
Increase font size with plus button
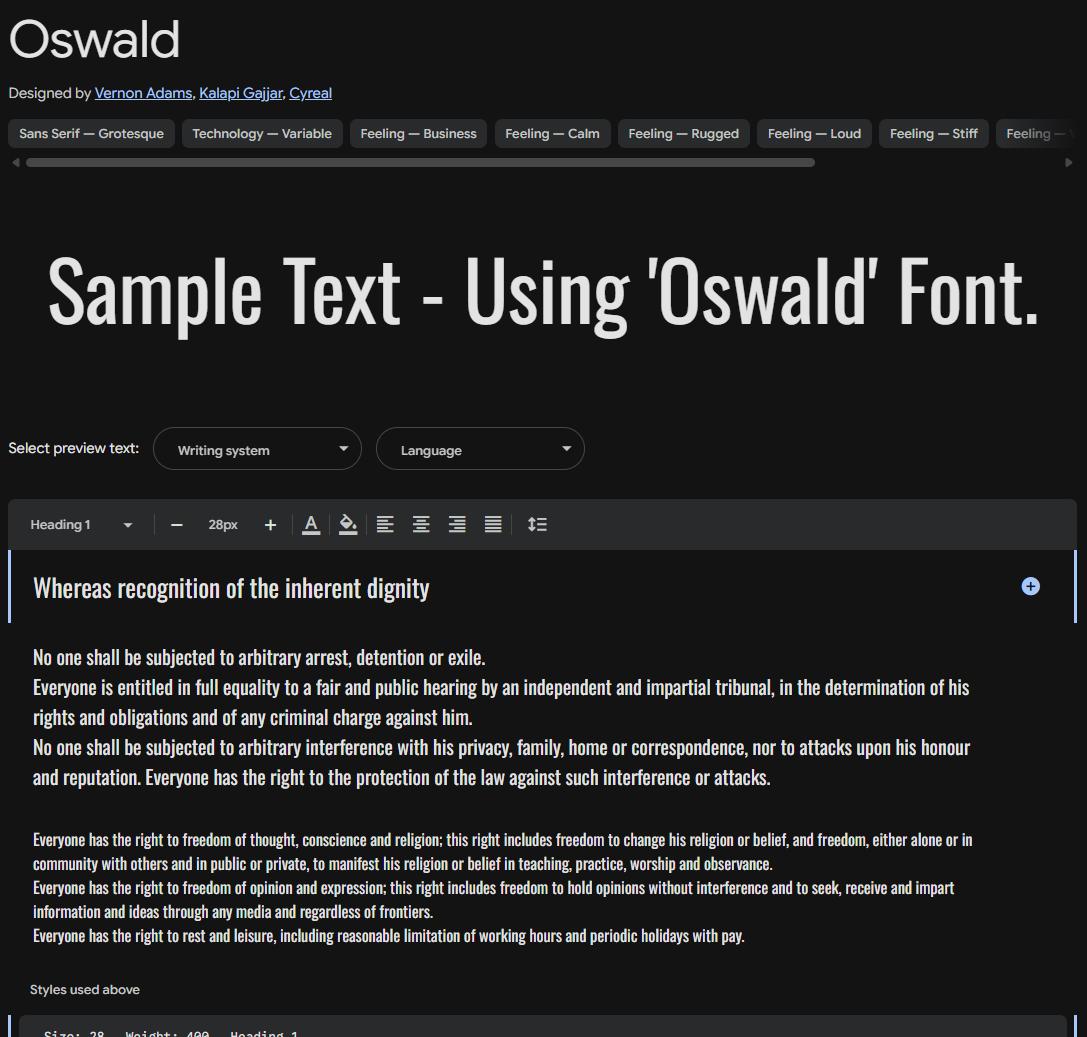(x=270, y=525)
